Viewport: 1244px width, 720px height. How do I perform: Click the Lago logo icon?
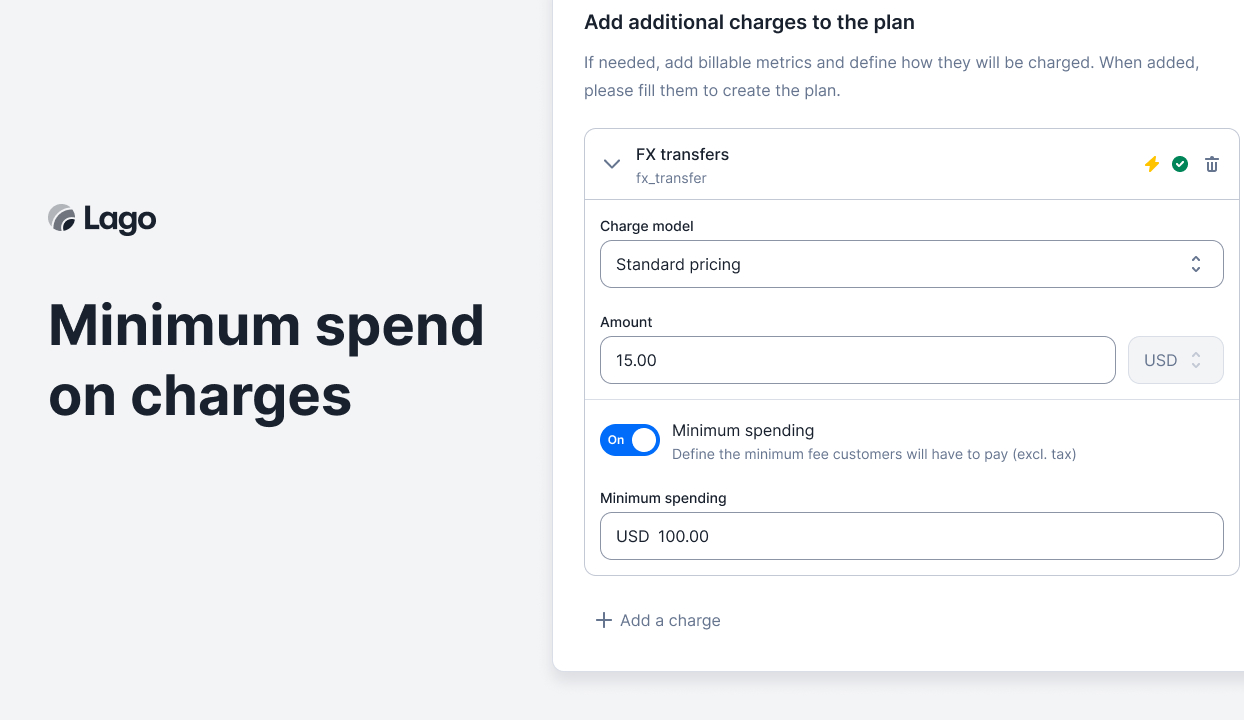pyautogui.click(x=62, y=218)
